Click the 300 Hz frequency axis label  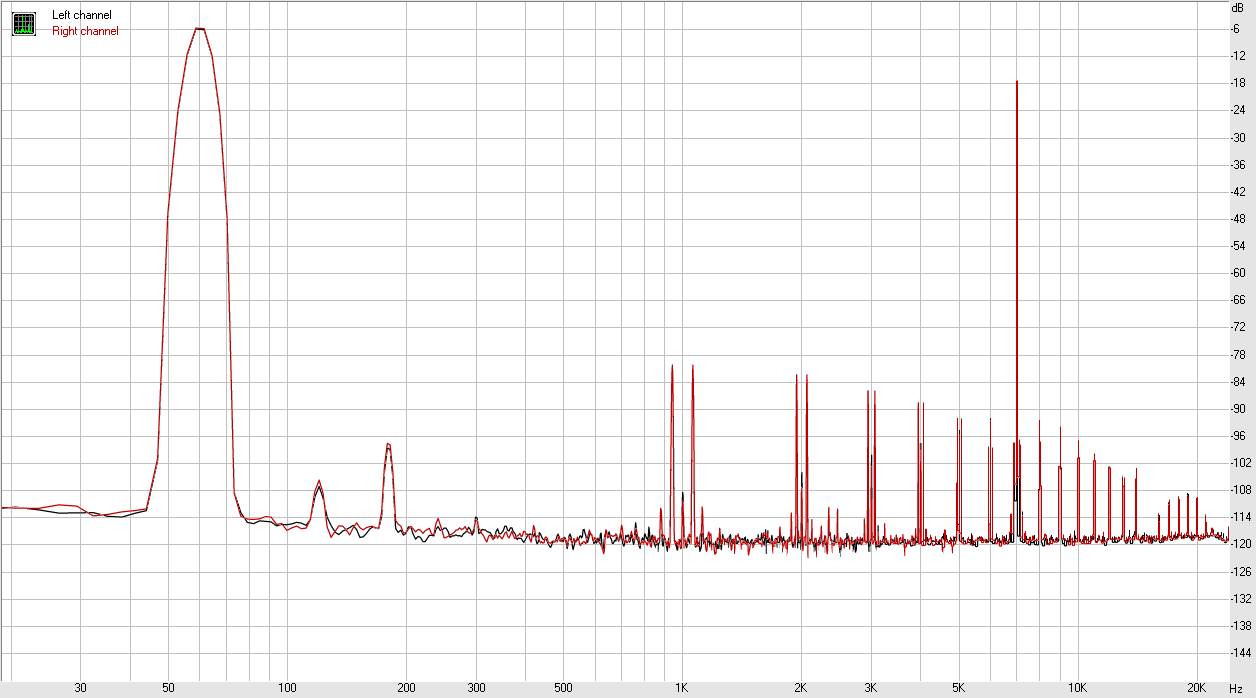[x=476, y=688]
